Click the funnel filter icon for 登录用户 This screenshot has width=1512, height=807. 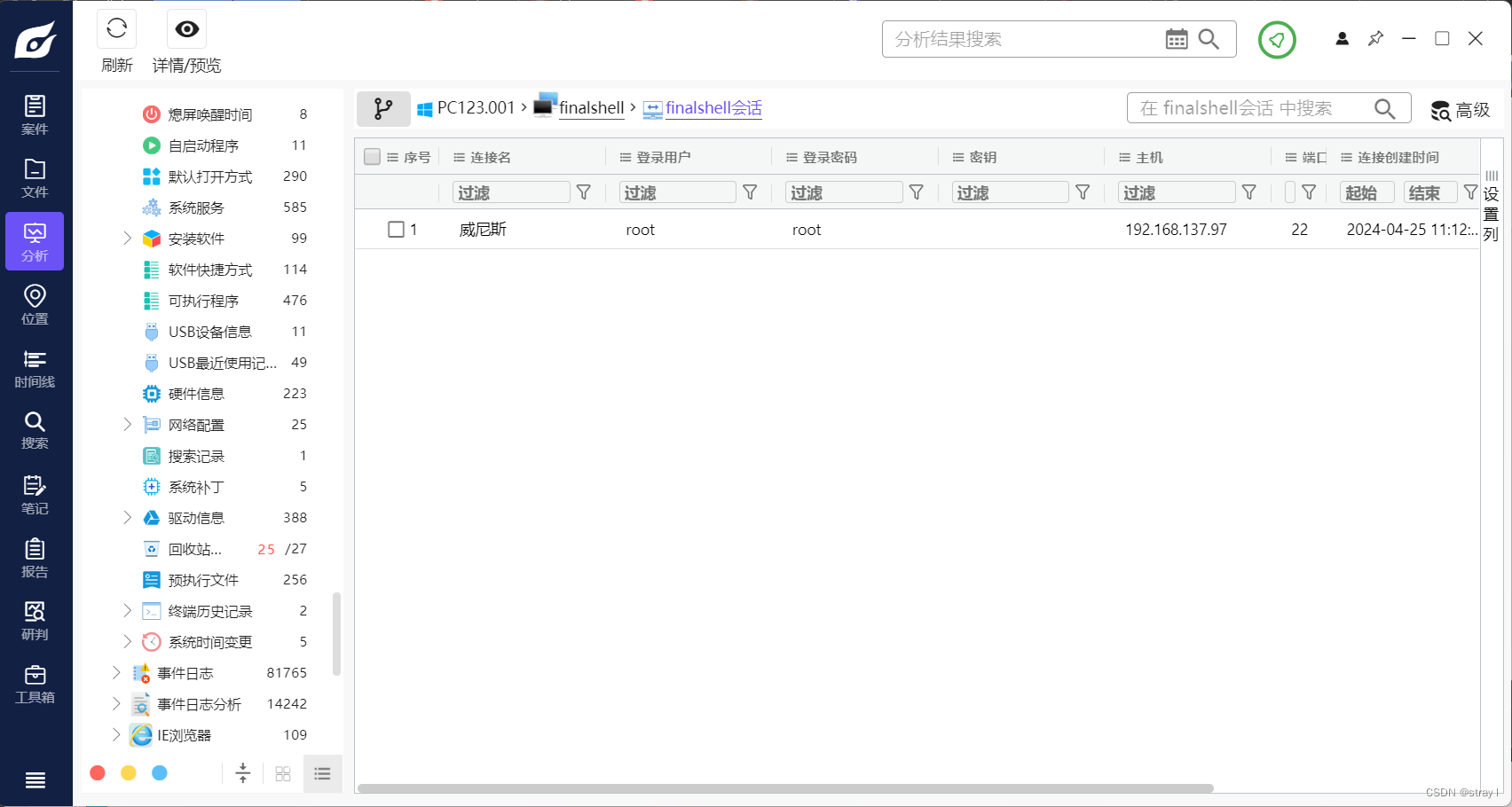coord(750,192)
